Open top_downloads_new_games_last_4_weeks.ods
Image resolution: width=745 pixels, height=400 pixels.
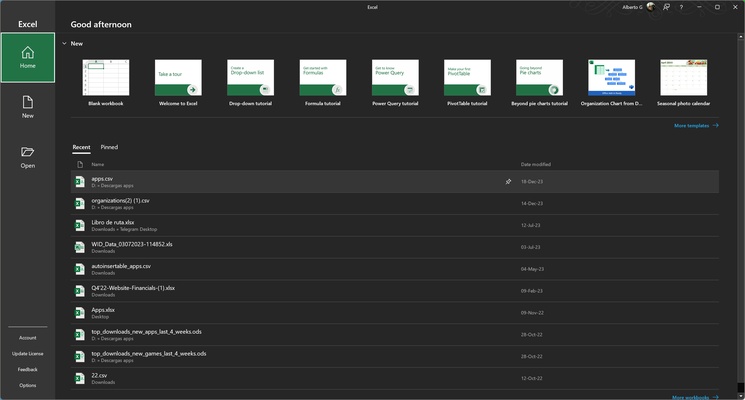[395, 356]
